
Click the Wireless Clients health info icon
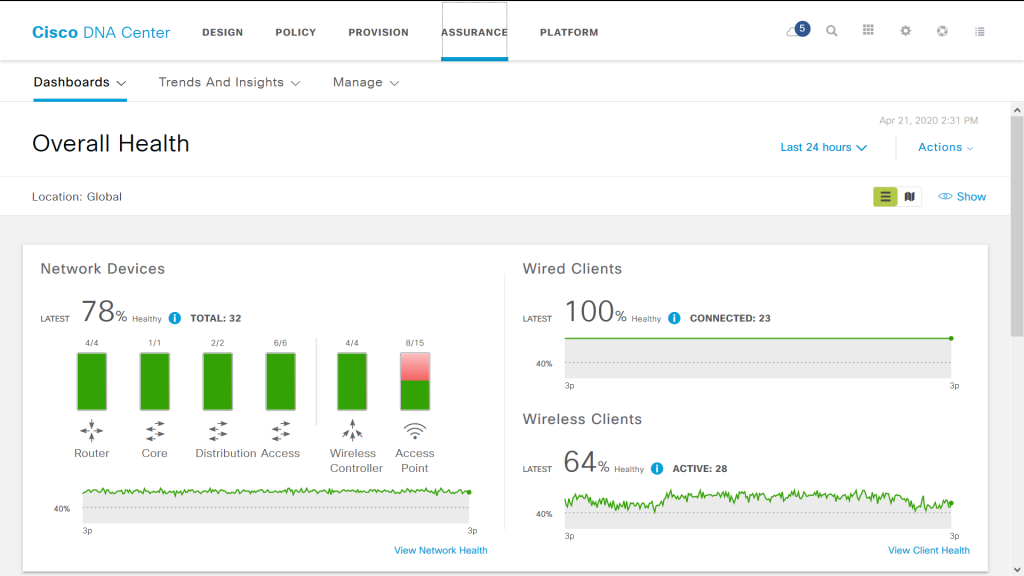[x=657, y=468]
